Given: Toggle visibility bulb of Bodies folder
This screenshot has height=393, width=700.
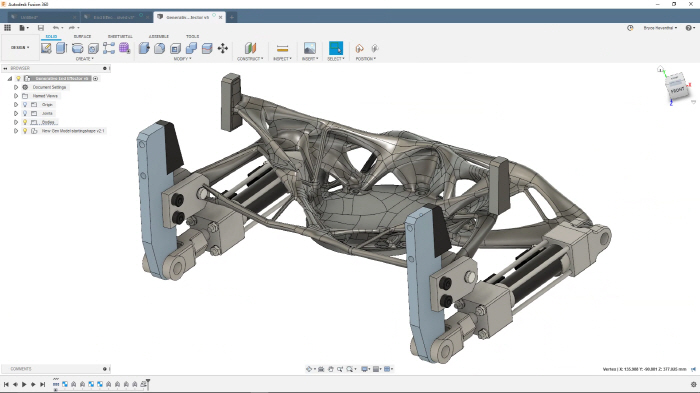Looking at the screenshot, I should (25, 122).
